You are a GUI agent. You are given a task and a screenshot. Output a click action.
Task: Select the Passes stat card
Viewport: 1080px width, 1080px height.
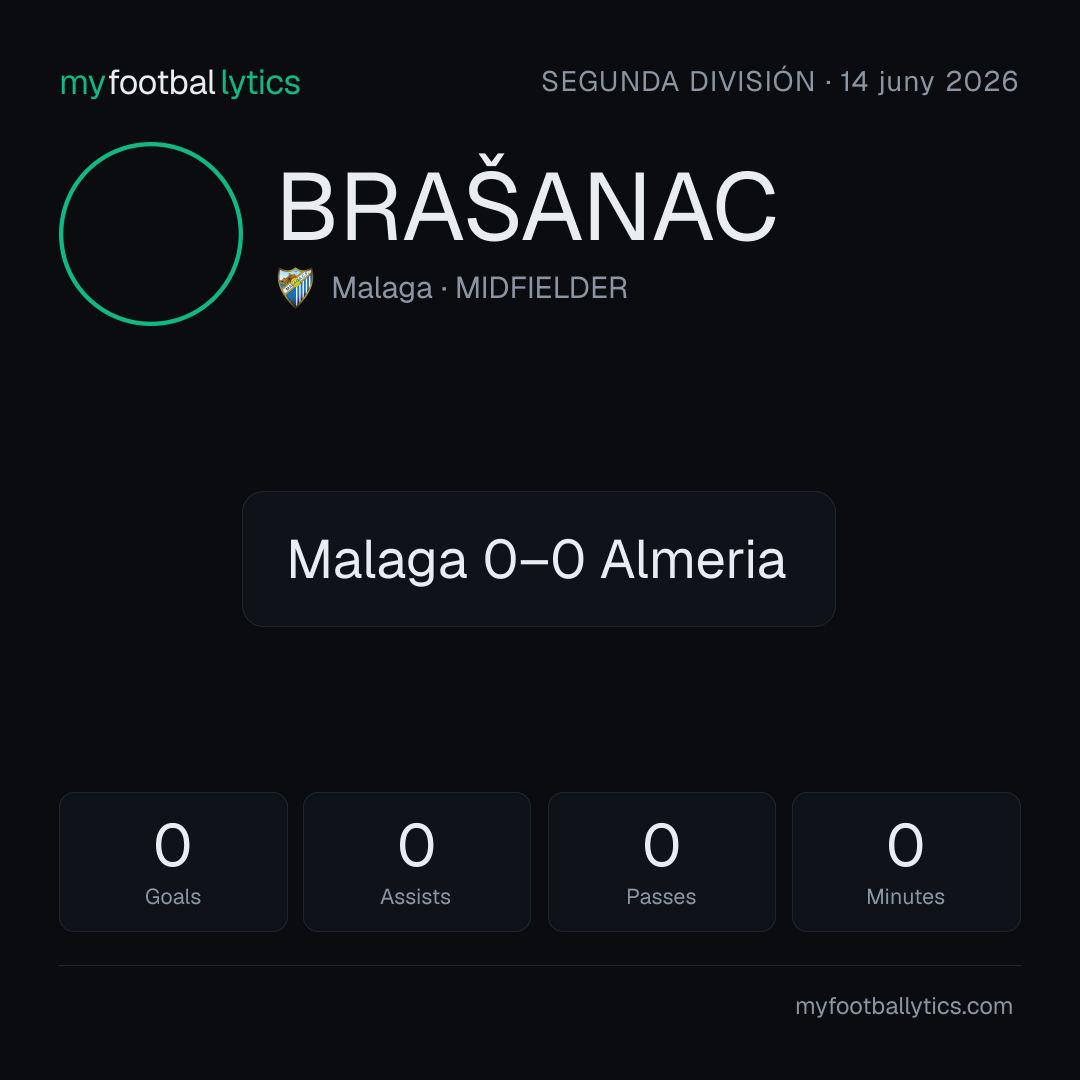click(x=661, y=862)
